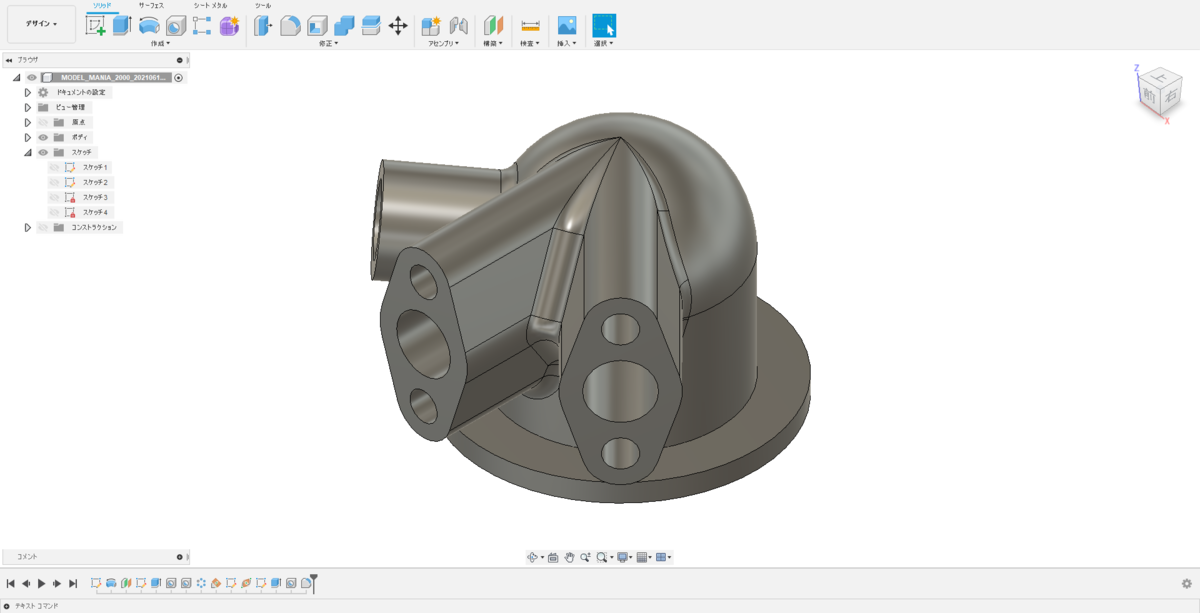Toggle visibility of スケッチ folder
Image resolution: width=1200 pixels, height=613 pixels.
(43, 152)
